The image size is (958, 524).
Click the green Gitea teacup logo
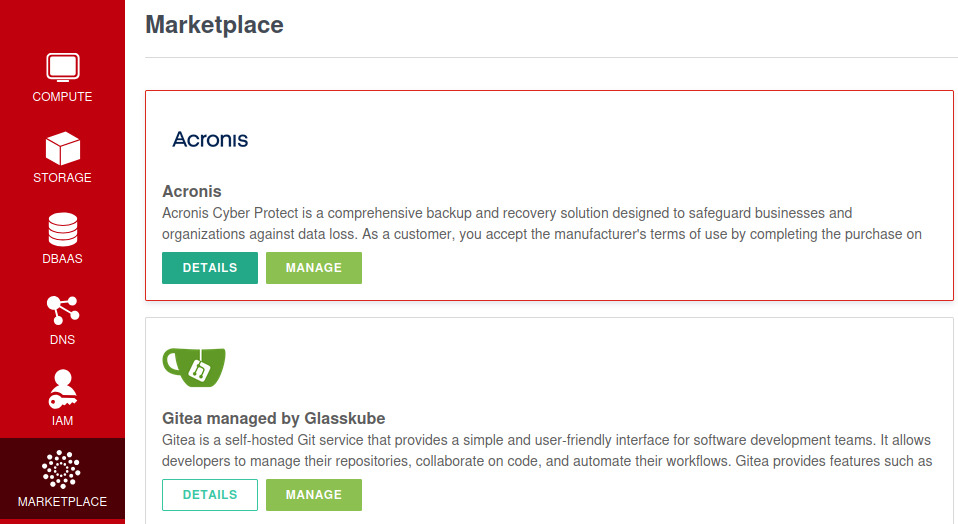click(194, 367)
